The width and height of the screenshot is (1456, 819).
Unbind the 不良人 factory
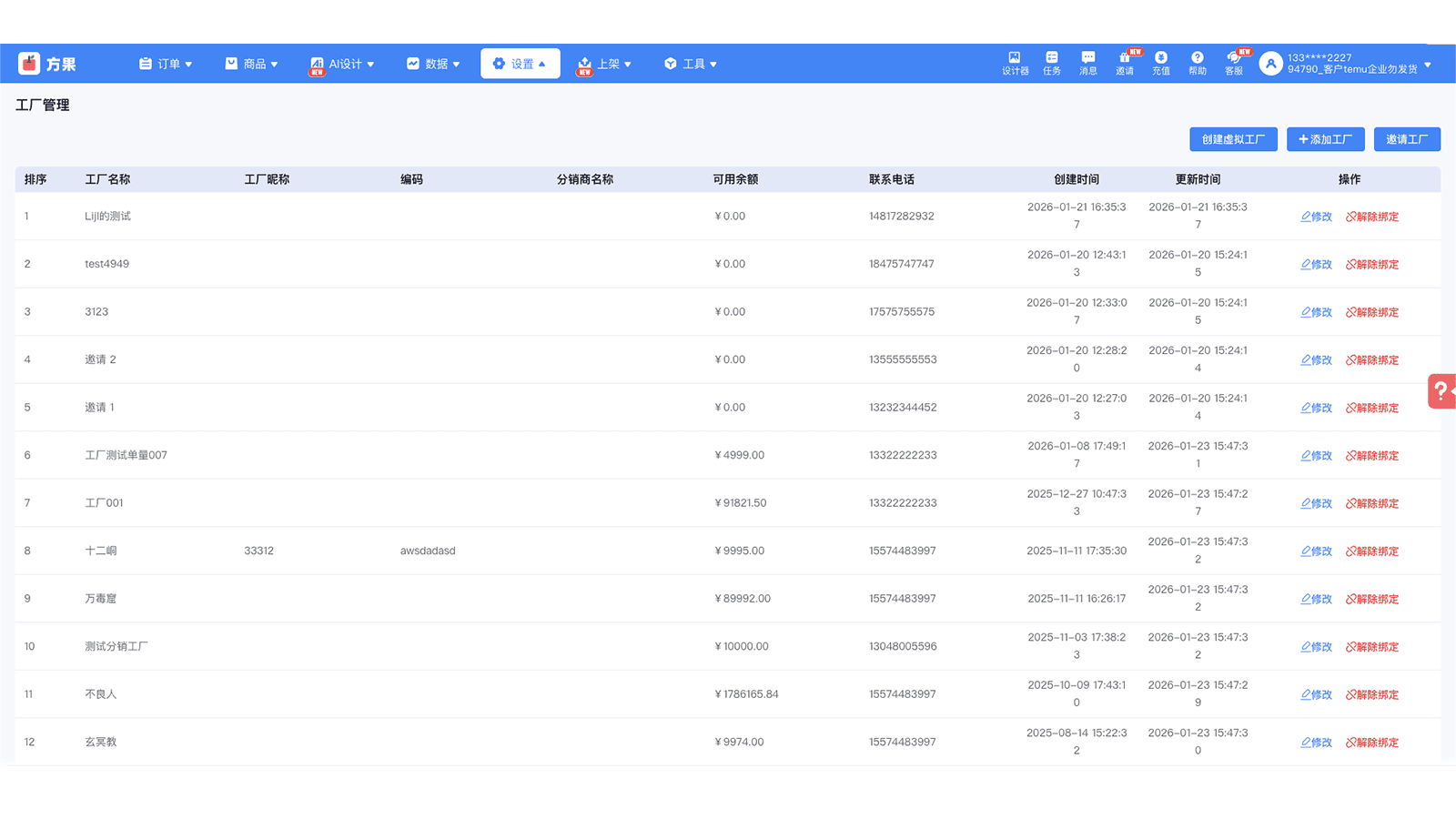[x=1372, y=694]
